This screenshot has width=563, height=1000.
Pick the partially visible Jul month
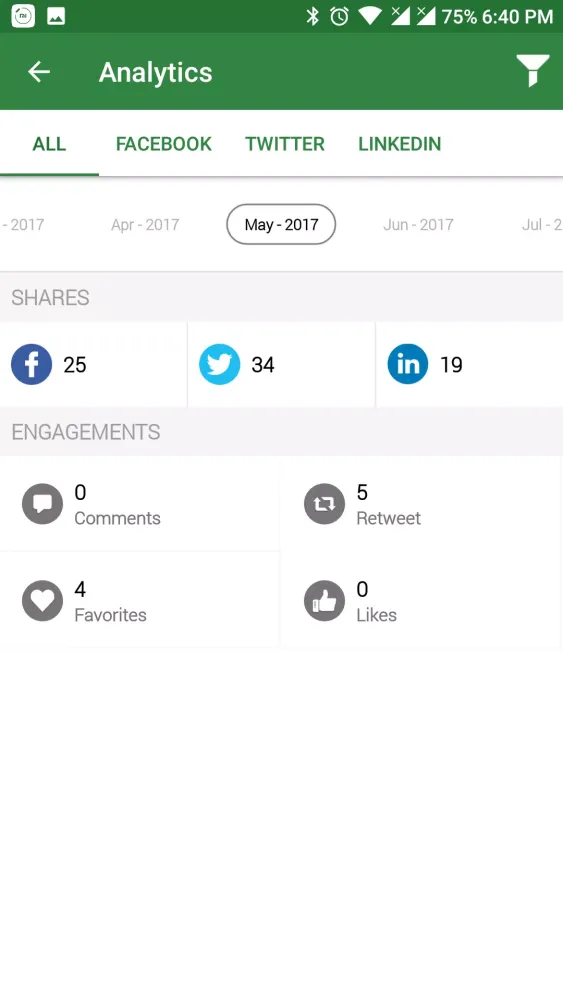(542, 224)
